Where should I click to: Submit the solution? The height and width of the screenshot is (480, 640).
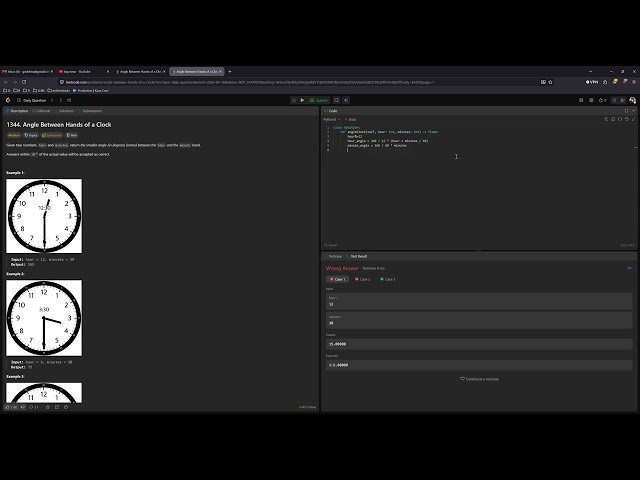pos(319,100)
